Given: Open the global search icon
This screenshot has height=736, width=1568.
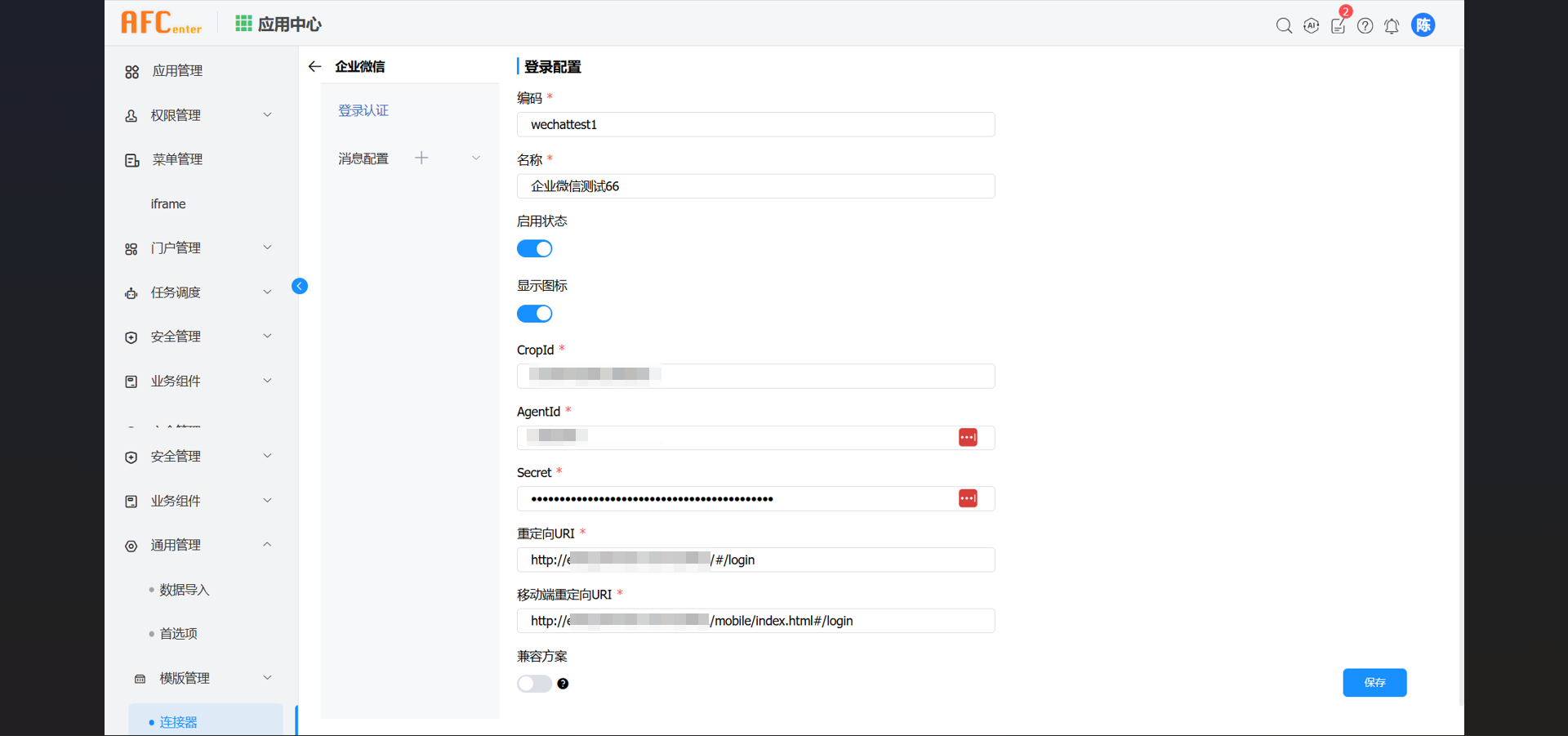Looking at the screenshot, I should pyautogui.click(x=1283, y=25).
